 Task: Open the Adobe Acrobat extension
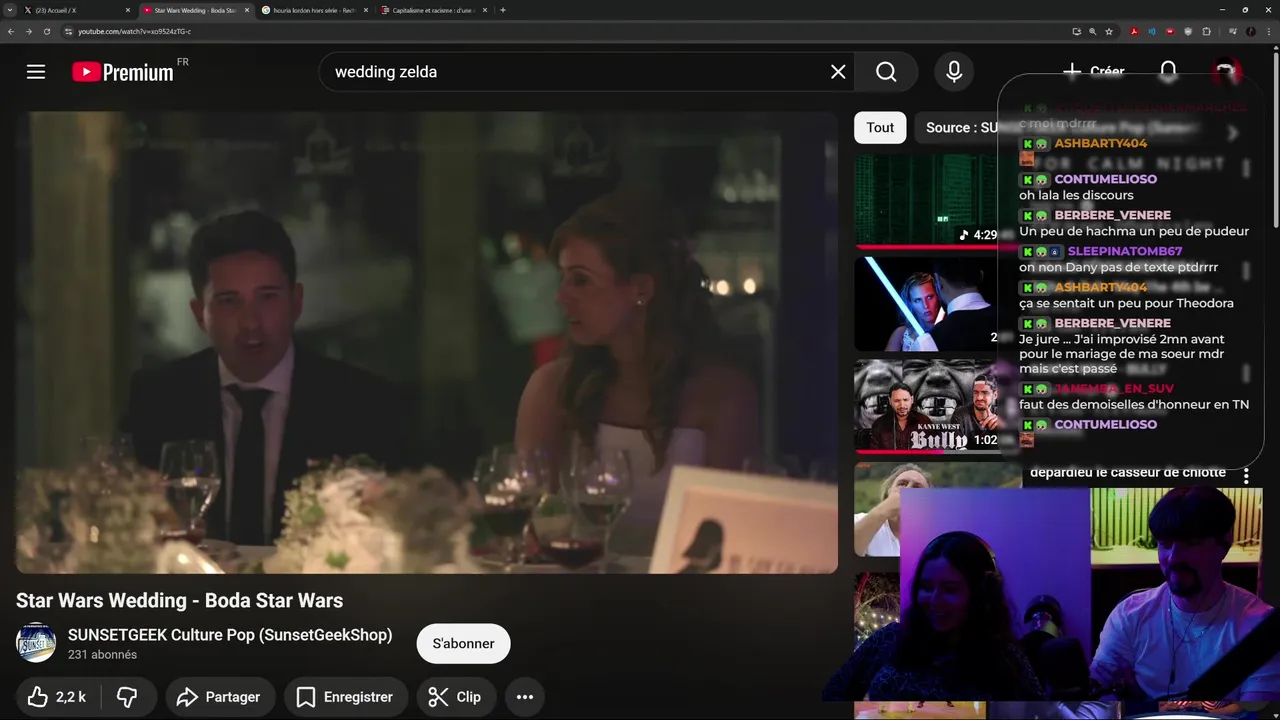(1134, 31)
